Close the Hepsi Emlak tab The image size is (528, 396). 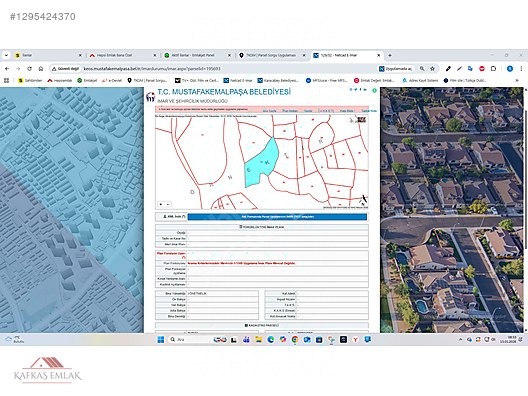tap(155, 55)
